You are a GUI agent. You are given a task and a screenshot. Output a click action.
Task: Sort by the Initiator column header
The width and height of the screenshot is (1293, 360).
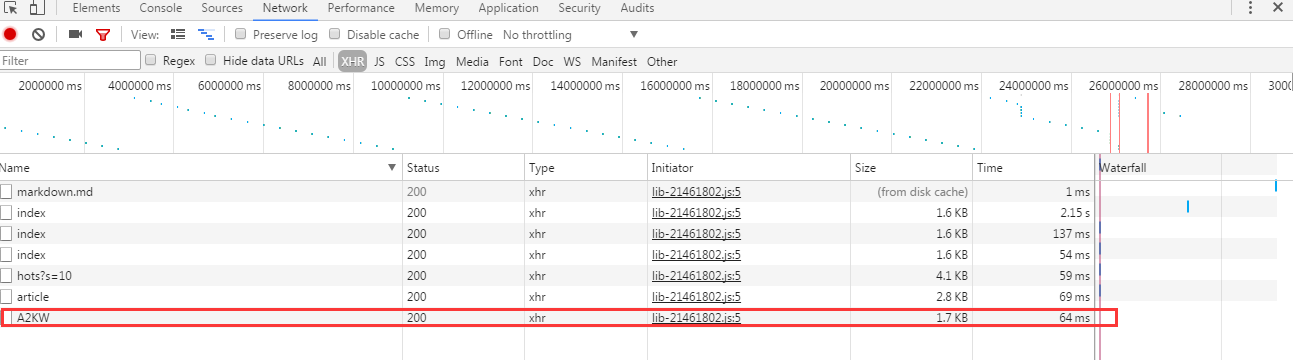tap(749, 168)
